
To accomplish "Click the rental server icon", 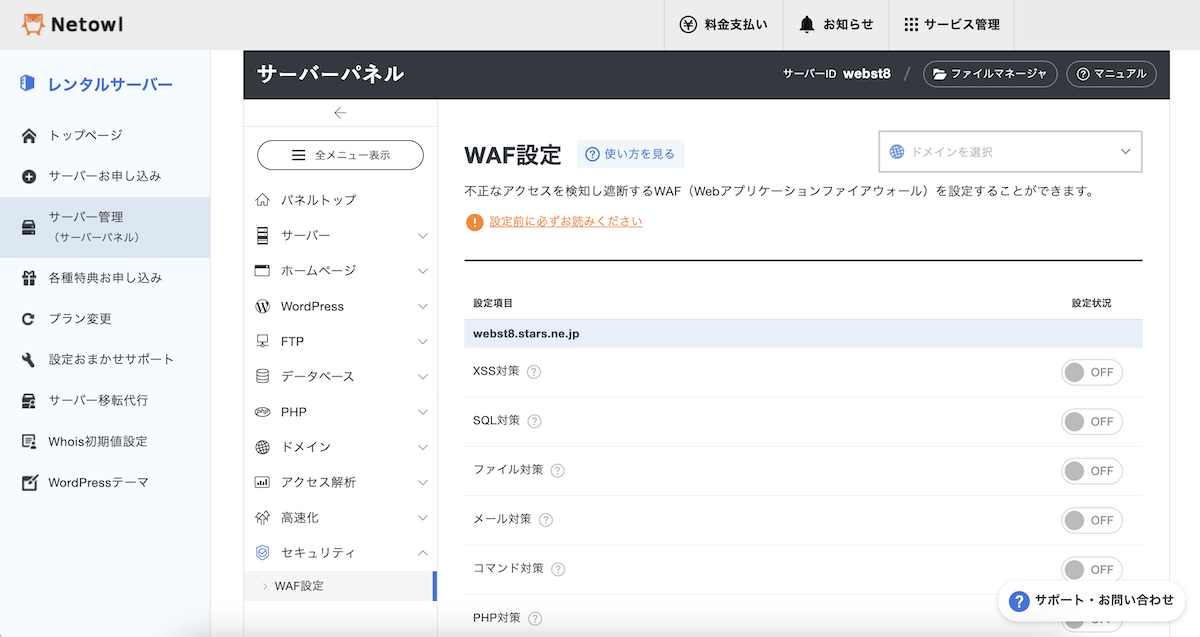I will pyautogui.click(x=29, y=84).
